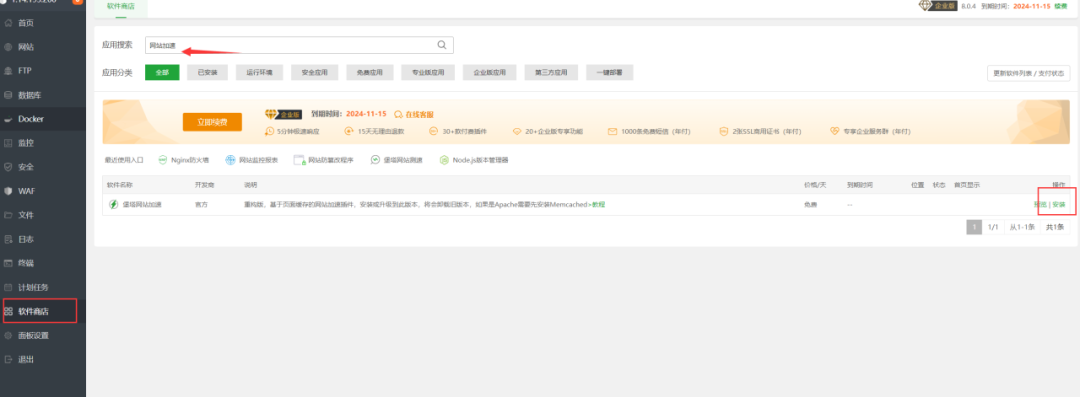Open the 日志 logs sidebar icon

[8, 239]
